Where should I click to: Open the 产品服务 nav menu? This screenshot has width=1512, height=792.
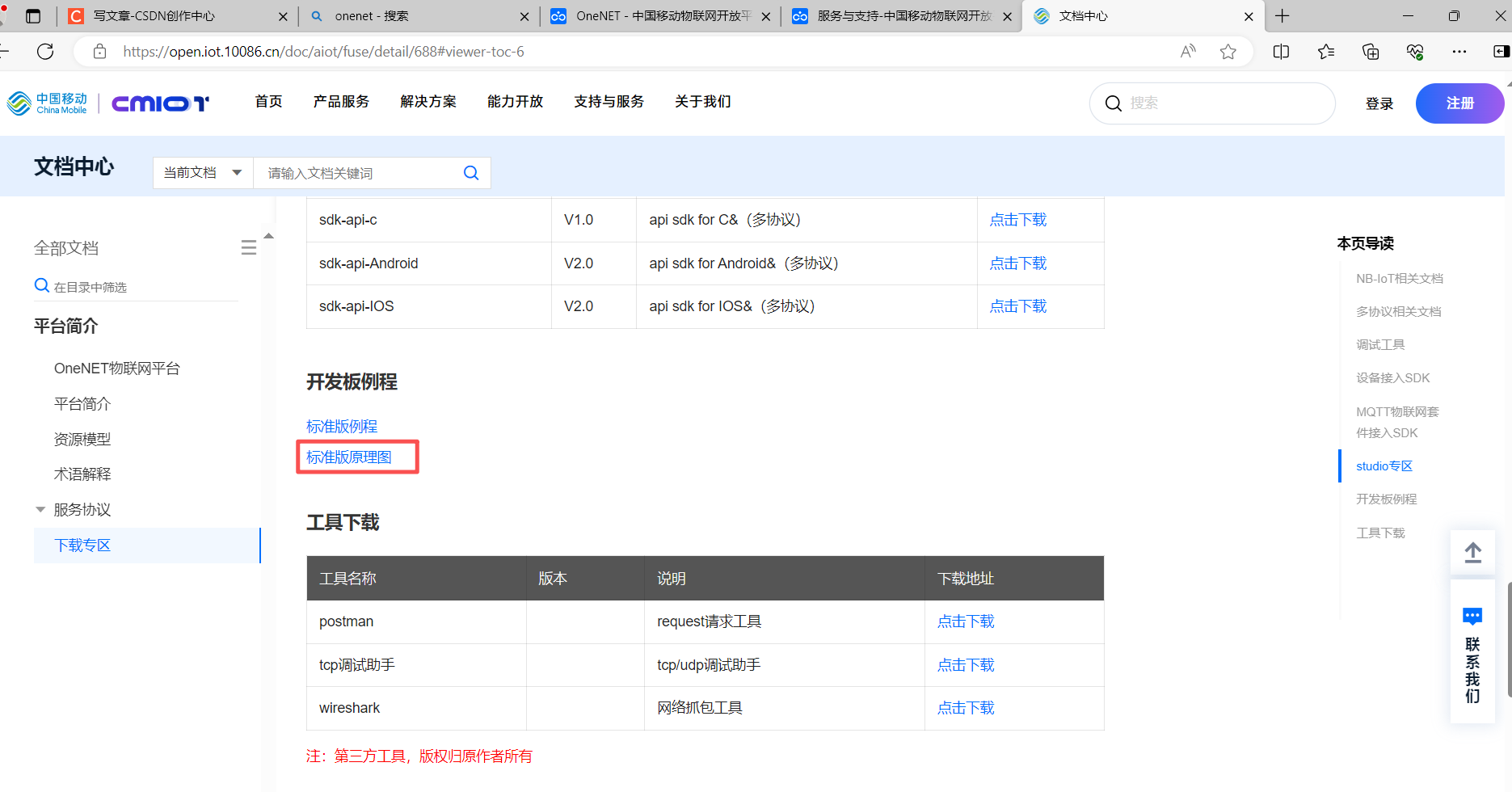[x=341, y=102]
